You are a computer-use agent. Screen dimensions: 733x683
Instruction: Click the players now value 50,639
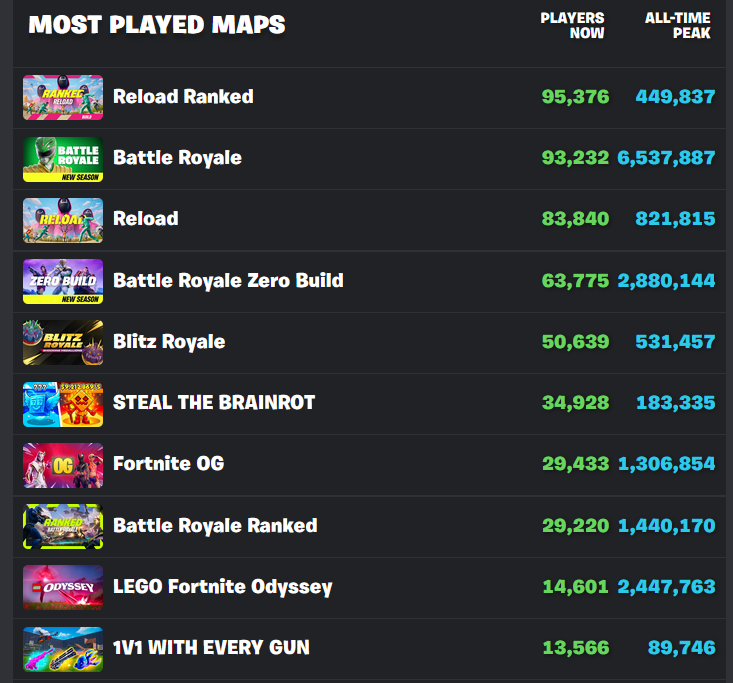[575, 342]
